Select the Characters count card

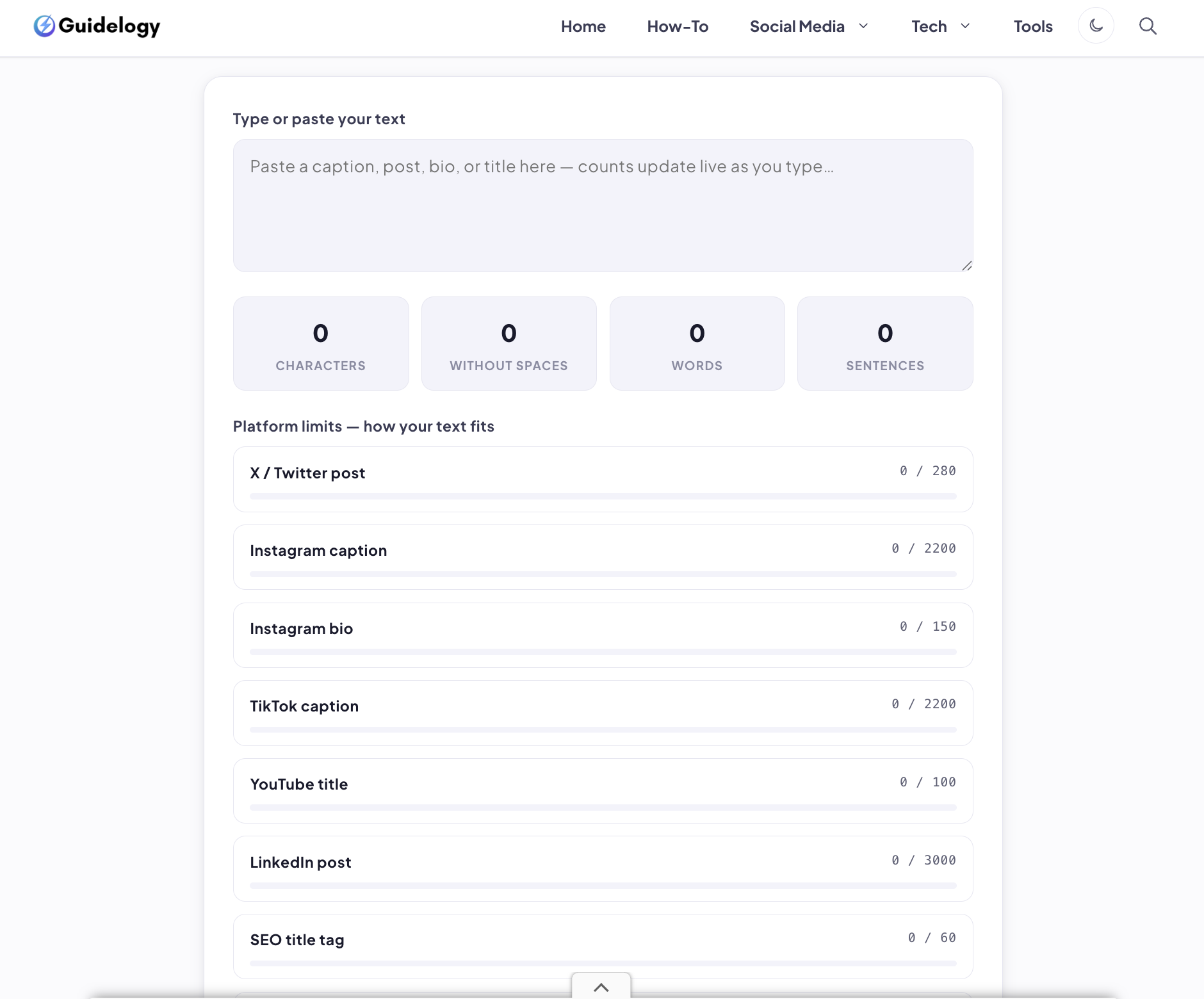click(321, 343)
